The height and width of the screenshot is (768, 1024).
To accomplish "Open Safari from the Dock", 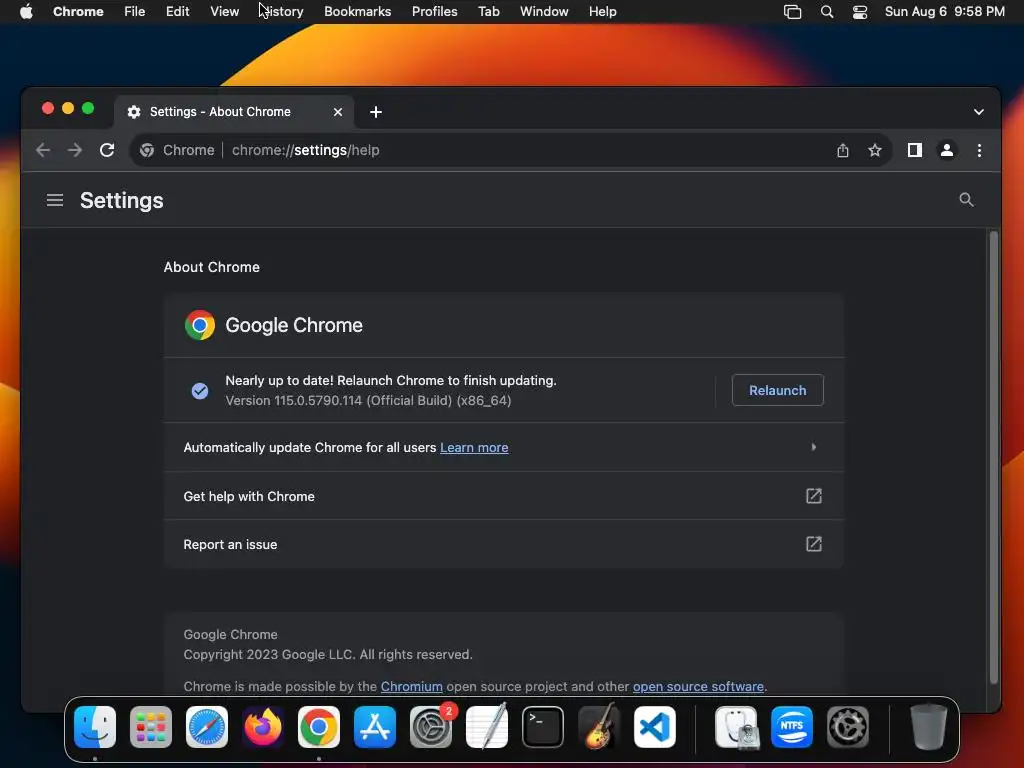I will pos(207,727).
